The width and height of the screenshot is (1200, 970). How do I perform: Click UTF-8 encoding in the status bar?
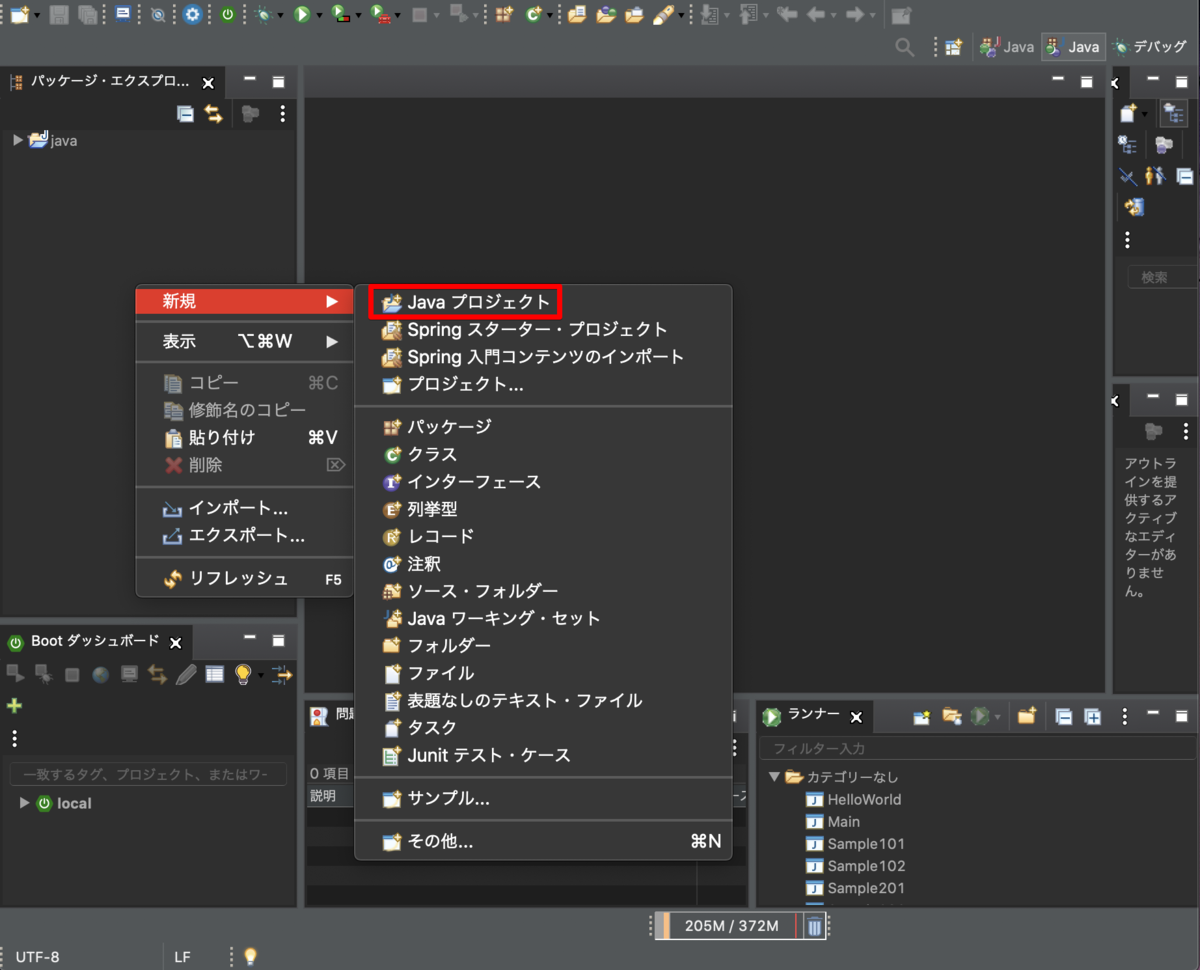[37, 957]
